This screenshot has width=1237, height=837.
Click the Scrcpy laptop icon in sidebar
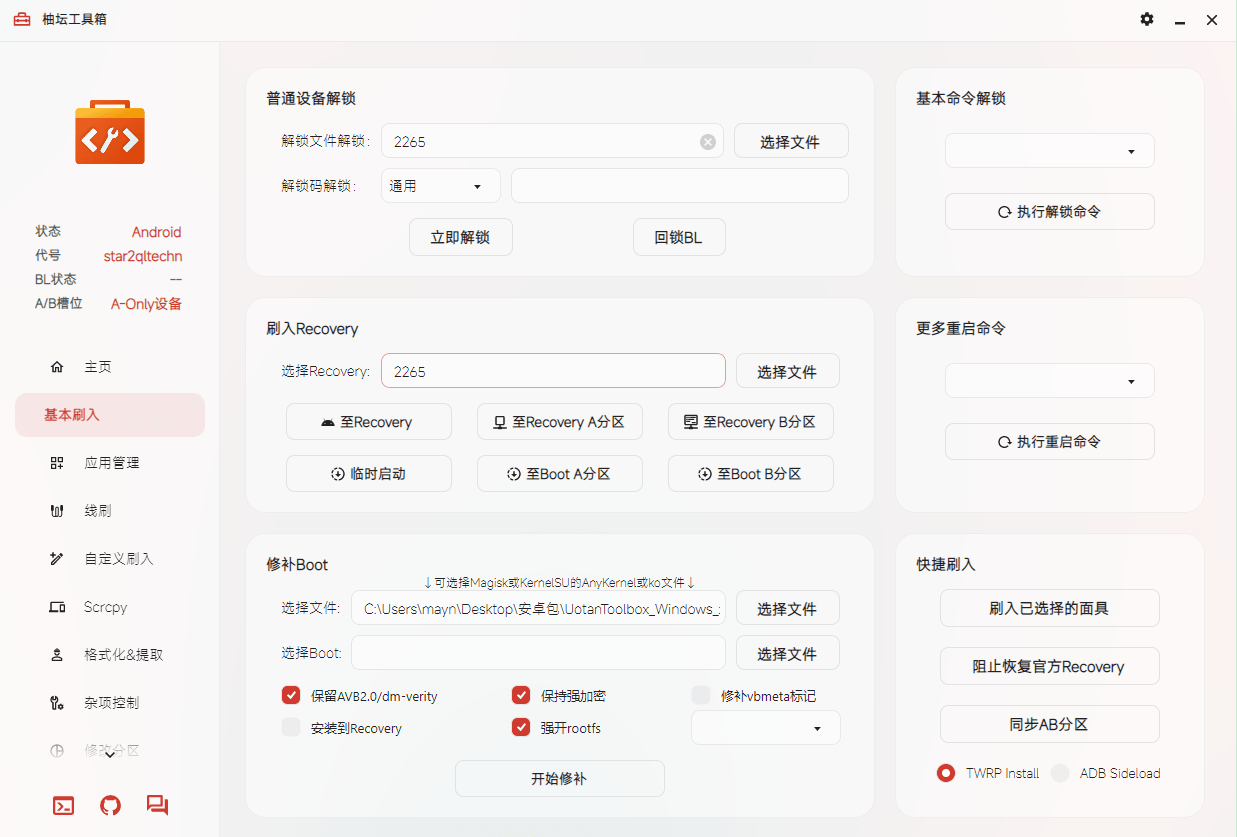tap(57, 606)
